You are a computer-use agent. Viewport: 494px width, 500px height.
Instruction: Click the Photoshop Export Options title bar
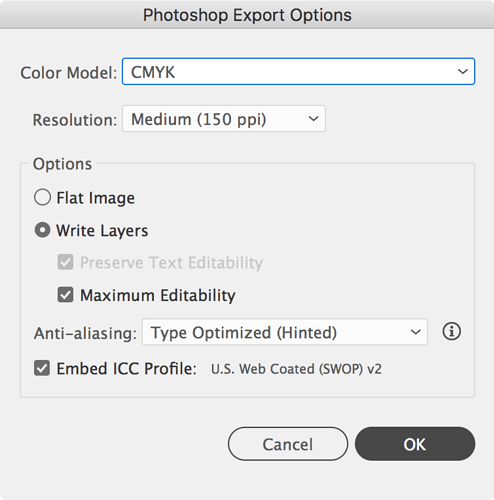coord(247,15)
